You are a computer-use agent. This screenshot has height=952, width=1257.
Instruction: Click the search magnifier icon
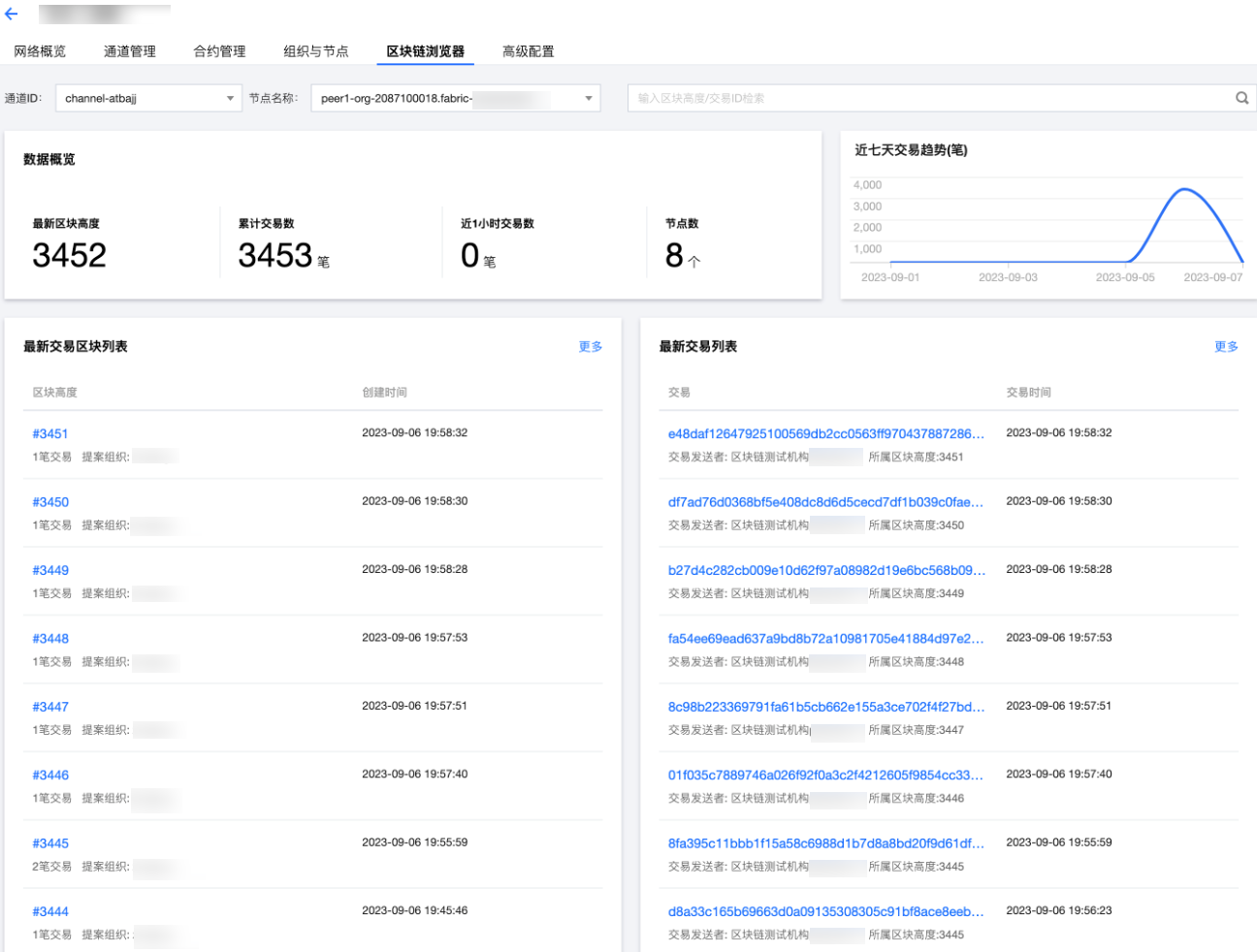point(1241,98)
